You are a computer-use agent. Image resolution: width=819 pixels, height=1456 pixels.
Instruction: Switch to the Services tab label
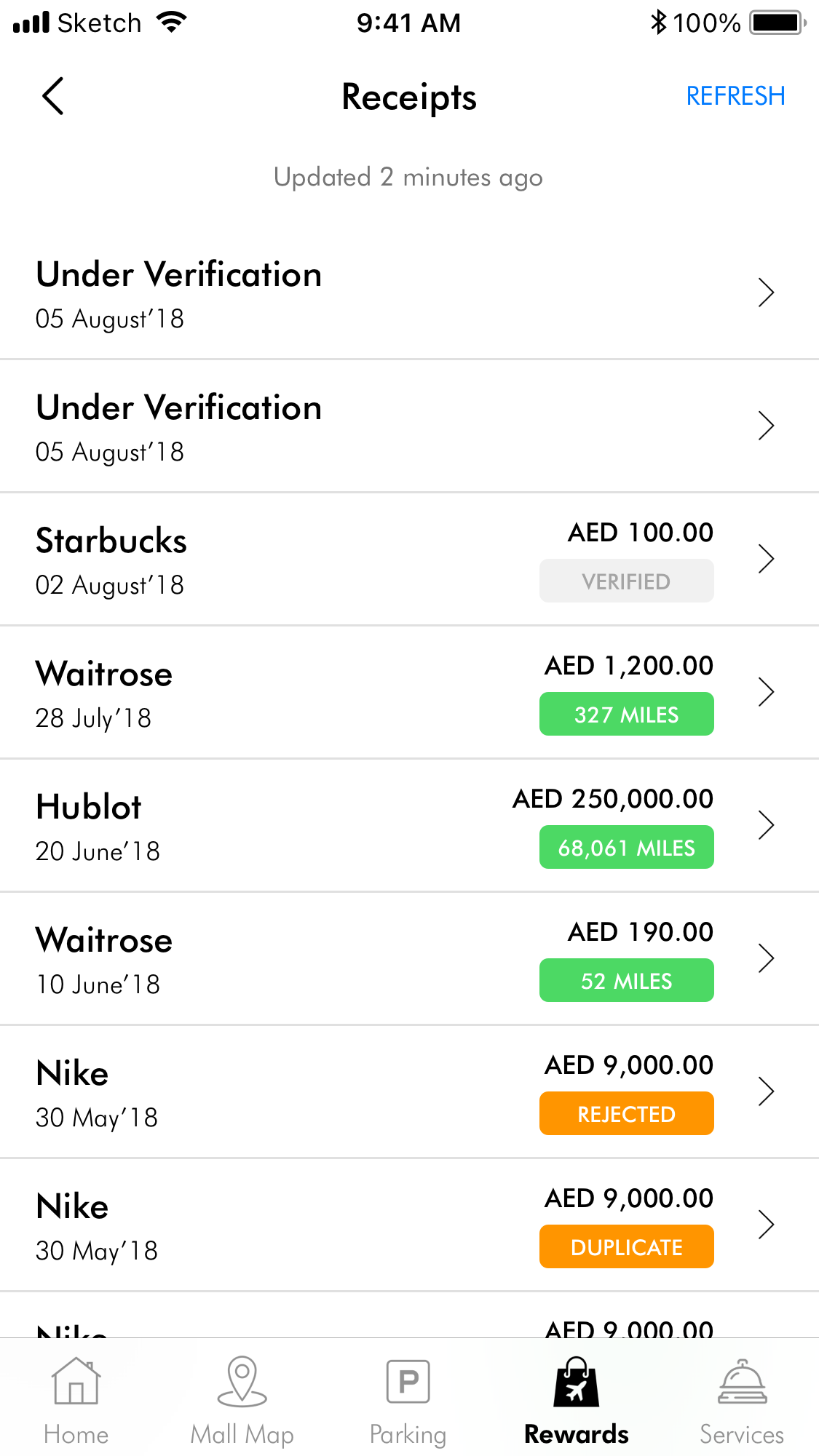[x=742, y=1434]
